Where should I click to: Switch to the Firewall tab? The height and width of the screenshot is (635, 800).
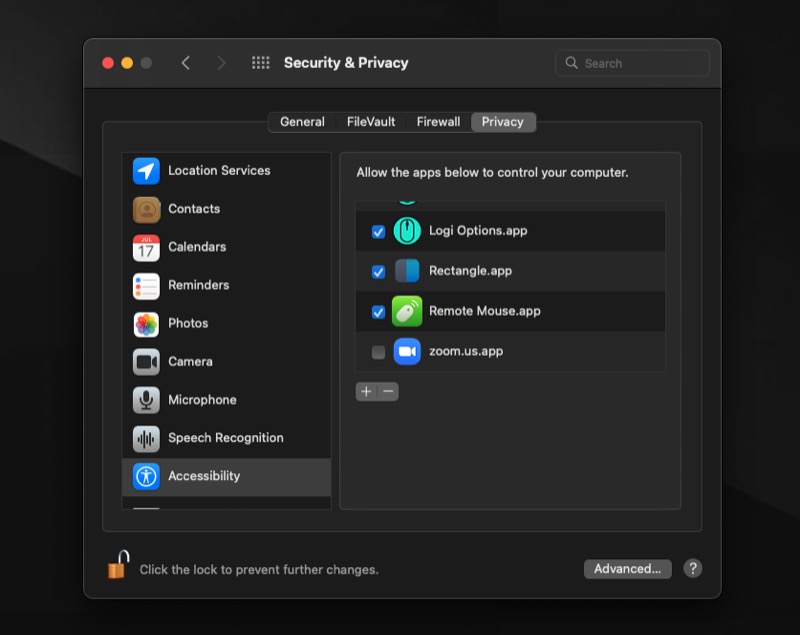tap(438, 122)
